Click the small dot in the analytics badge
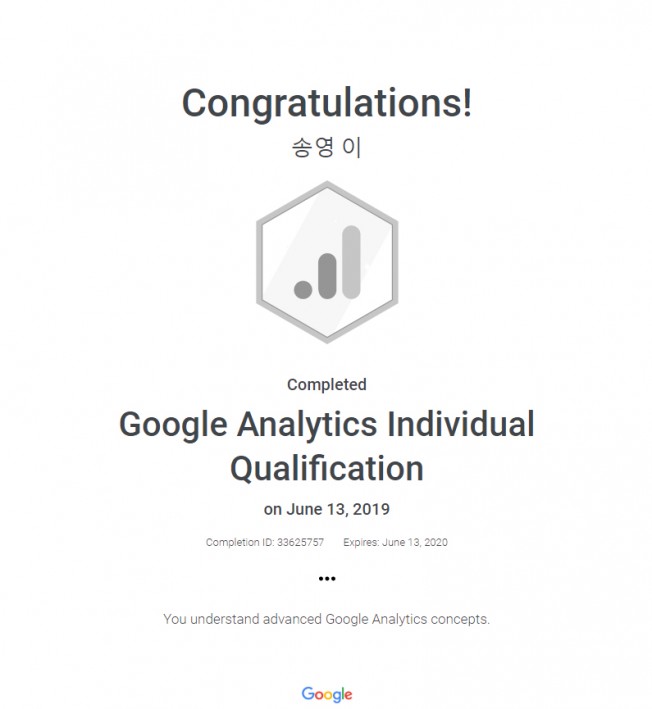Viewport: 652px width, 709px height. click(x=303, y=289)
